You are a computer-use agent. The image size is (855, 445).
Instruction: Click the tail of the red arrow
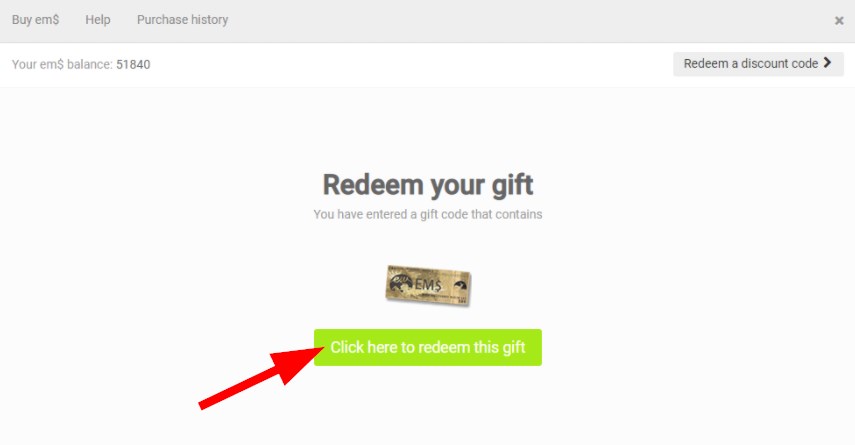[203, 405]
